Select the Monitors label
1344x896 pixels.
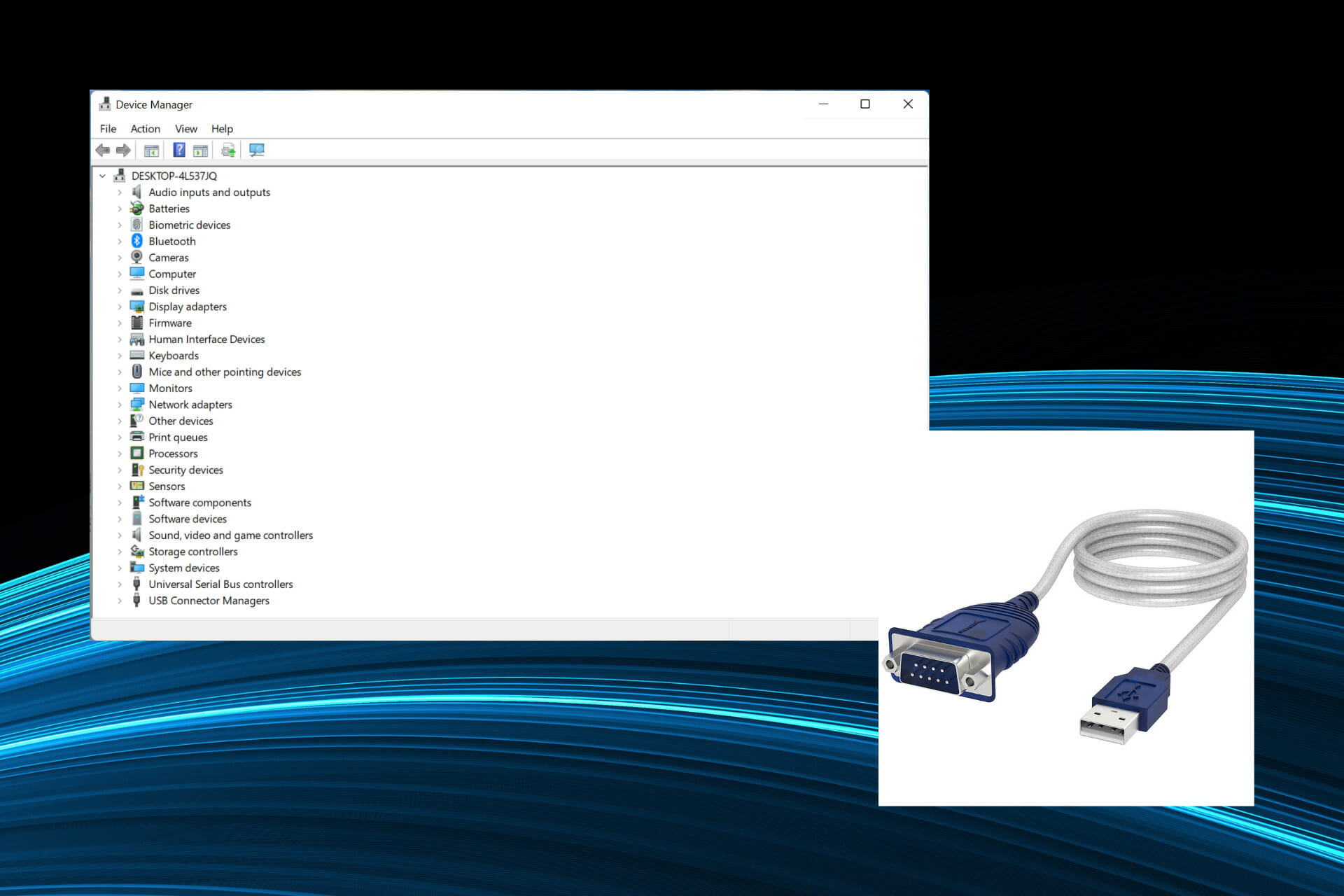click(x=170, y=388)
